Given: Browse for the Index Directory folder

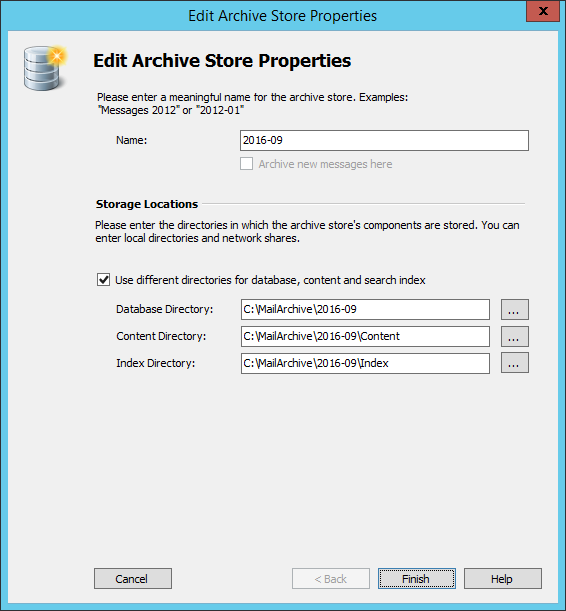Looking at the screenshot, I should tap(515, 363).
